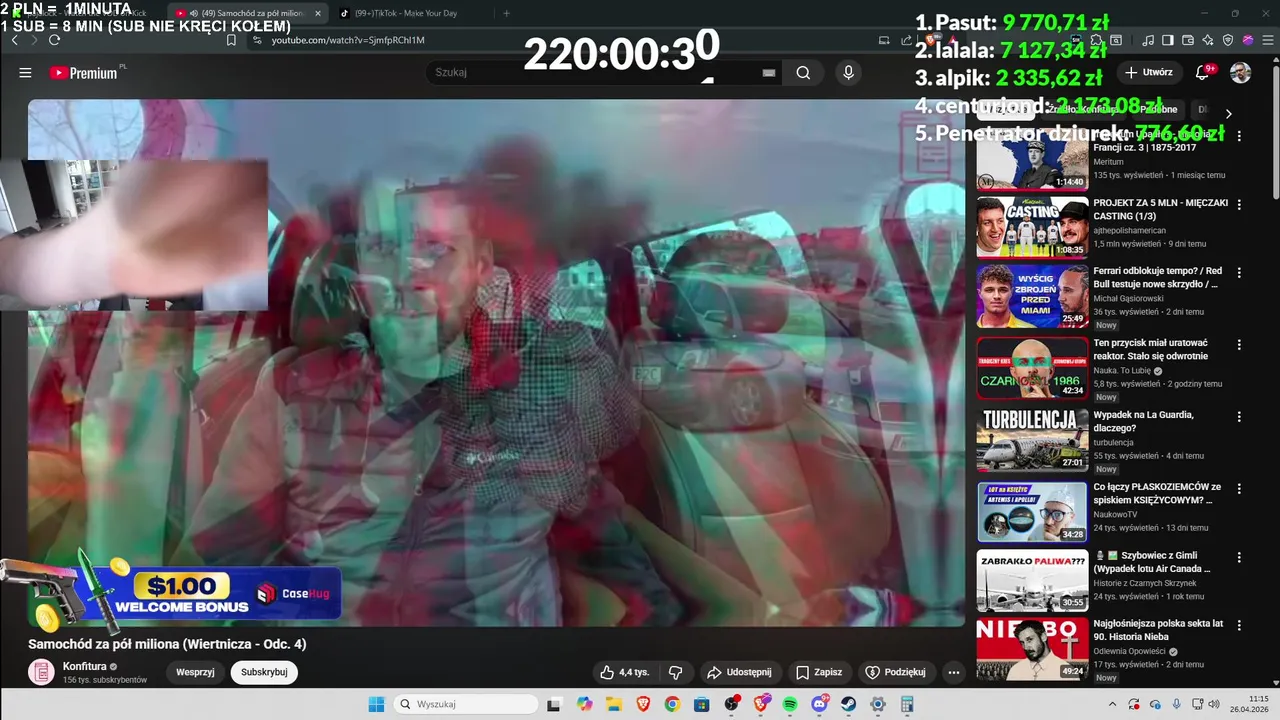
Task: Open Brave playlist music note icon
Action: tap(1148, 40)
